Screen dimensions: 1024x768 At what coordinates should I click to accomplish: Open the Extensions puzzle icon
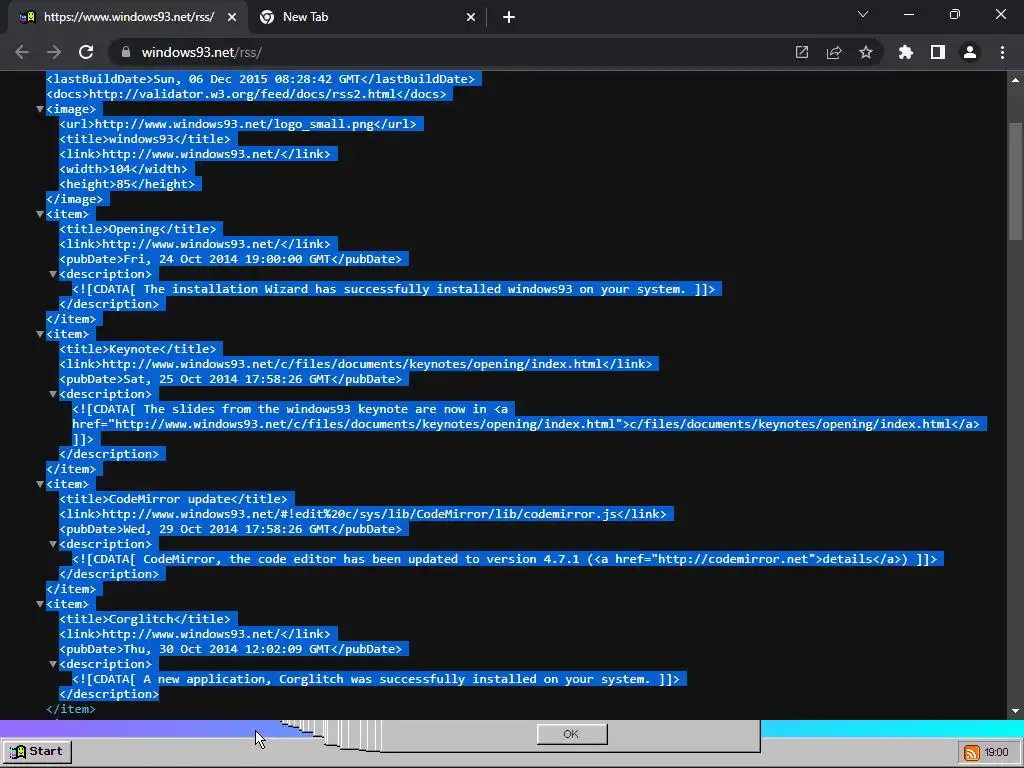pyautogui.click(x=906, y=52)
